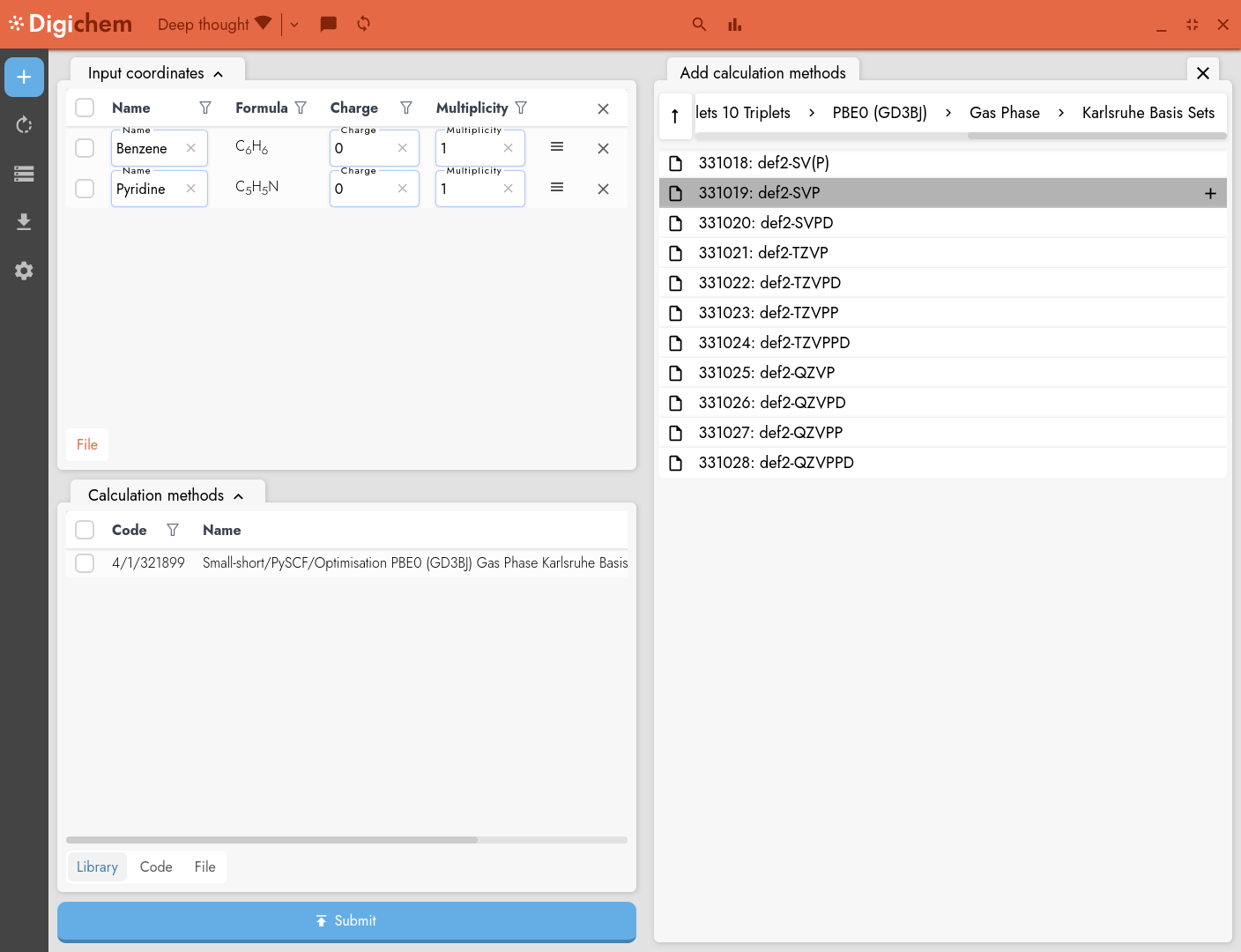Viewport: 1241px width, 952px height.
Task: Open search using the magnifier icon
Action: 699,25
